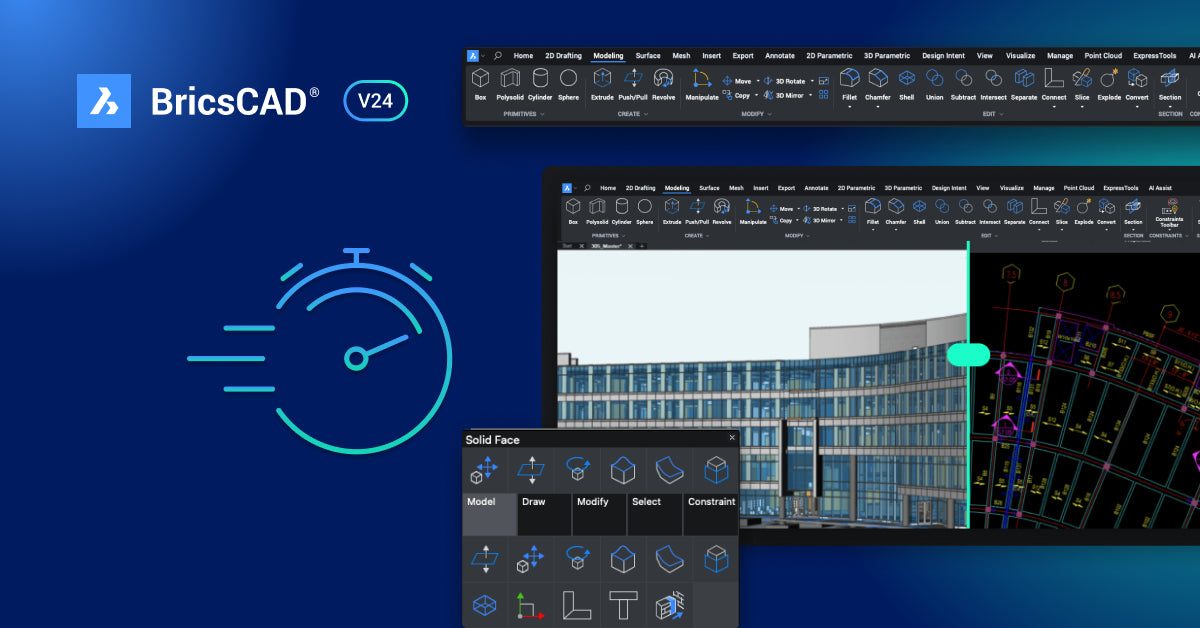Viewport: 1200px width, 628px height.
Task: Expand the 3D Rotate dropdown arrow
Action: click(x=811, y=81)
